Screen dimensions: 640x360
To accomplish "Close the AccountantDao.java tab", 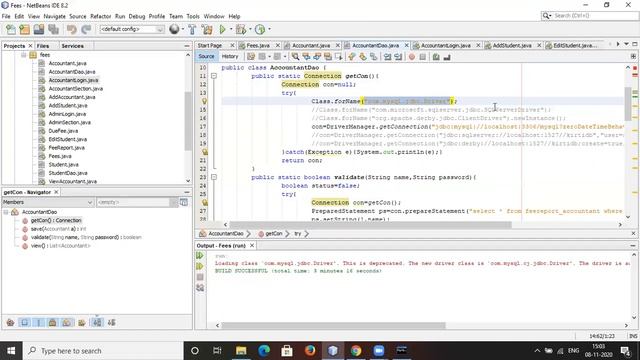I will pos(407,45).
